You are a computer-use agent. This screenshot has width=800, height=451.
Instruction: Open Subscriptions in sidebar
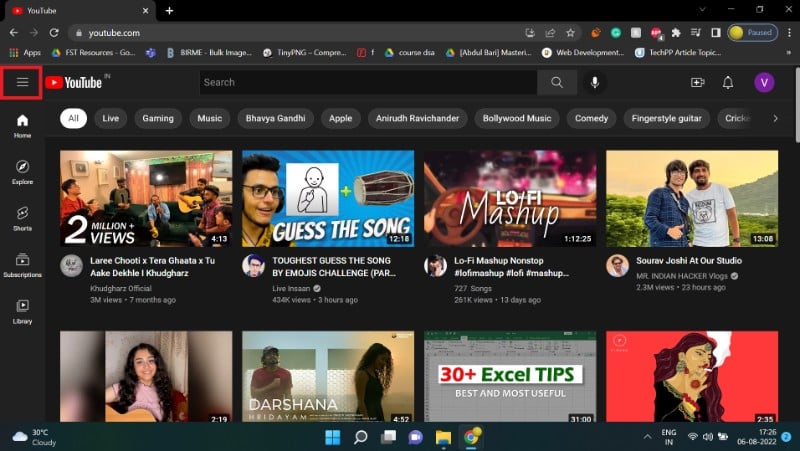(22, 265)
